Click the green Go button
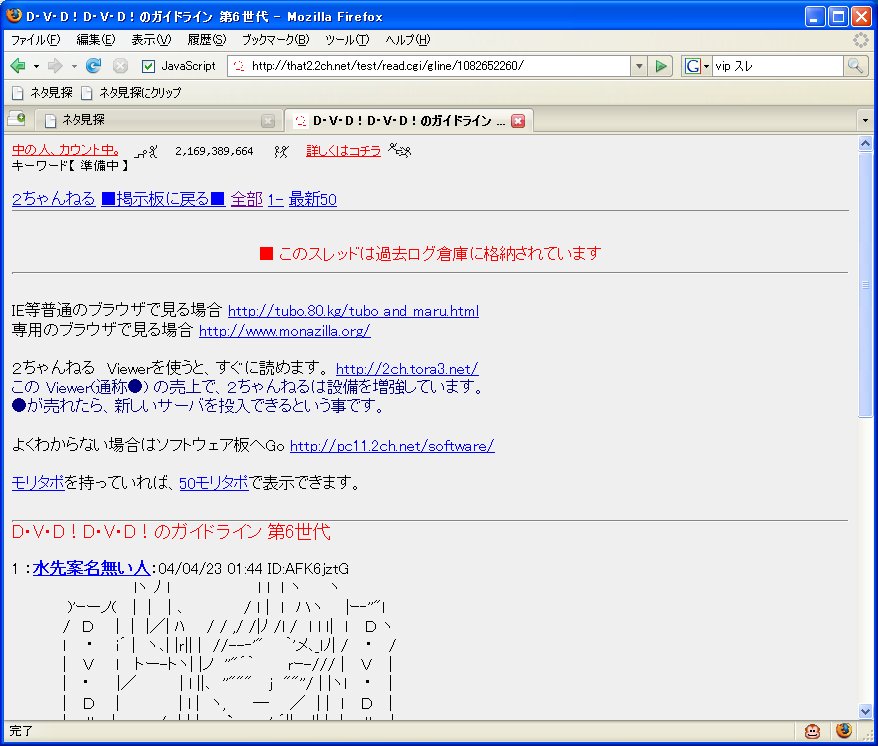This screenshot has height=746, width=878. [x=661, y=66]
